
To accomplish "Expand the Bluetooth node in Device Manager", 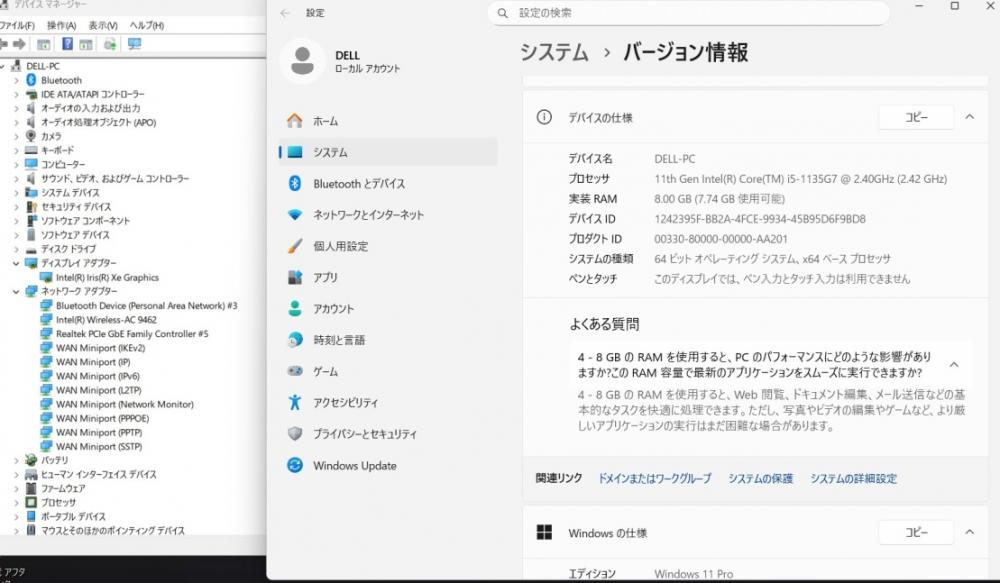I will (16, 80).
